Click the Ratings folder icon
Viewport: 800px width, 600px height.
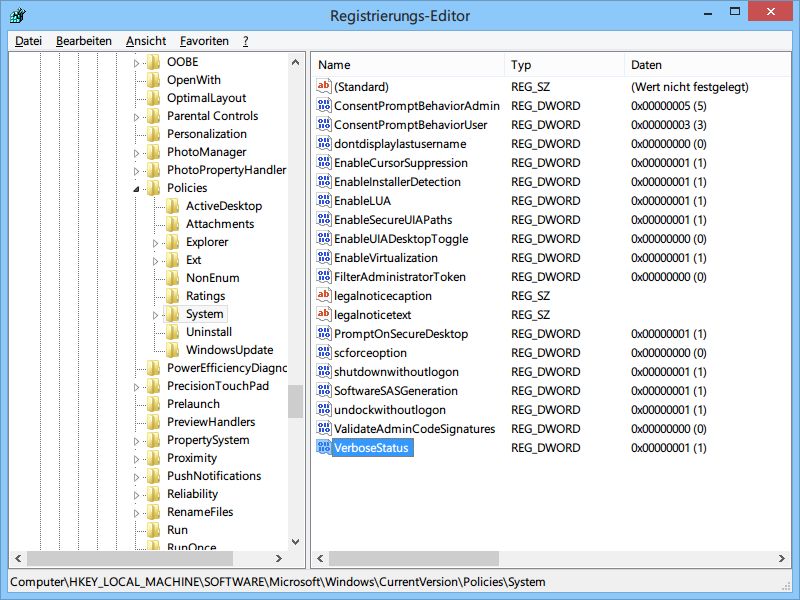point(172,295)
